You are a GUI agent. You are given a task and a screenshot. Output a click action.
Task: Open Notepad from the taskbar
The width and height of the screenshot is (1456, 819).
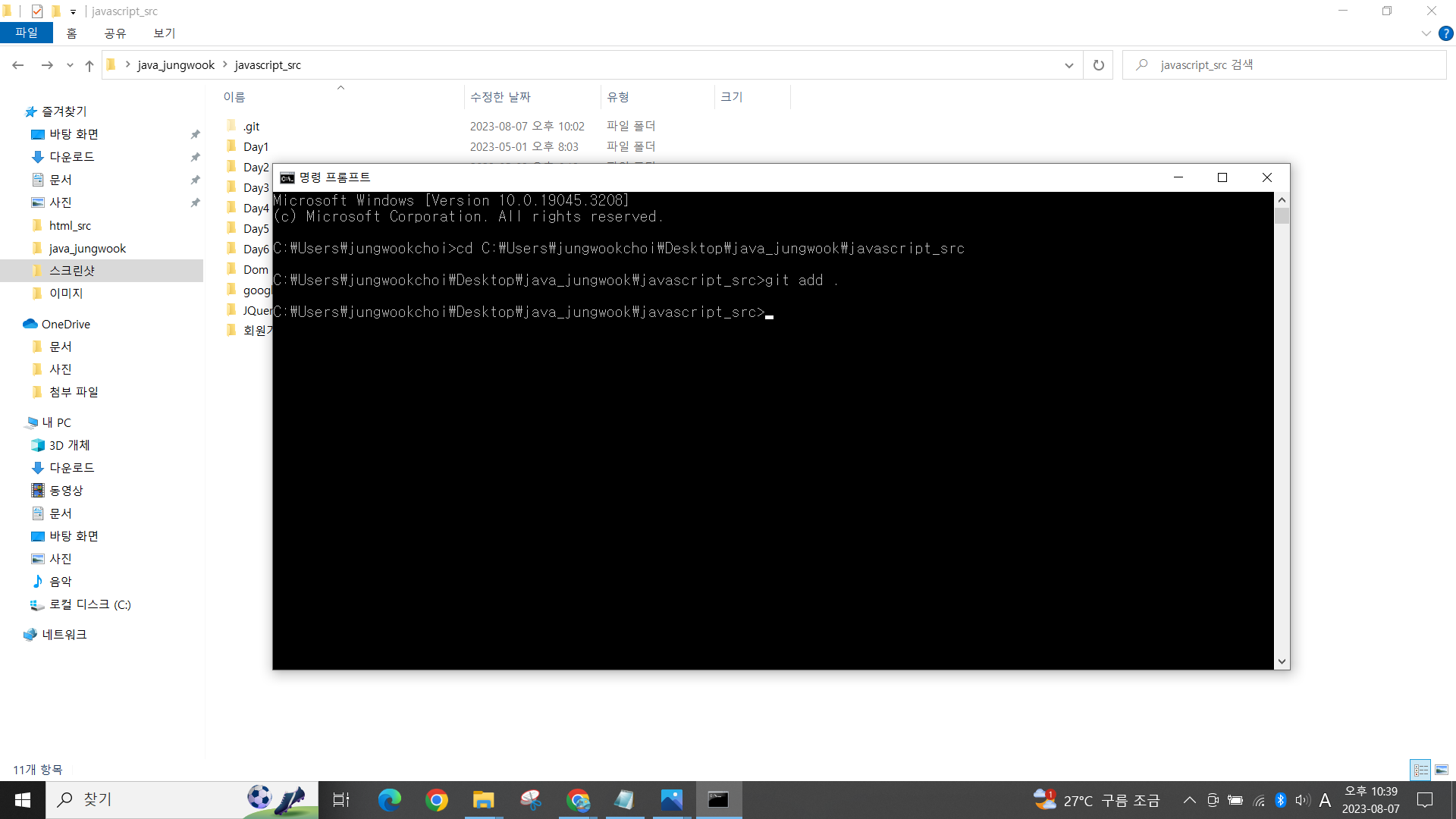(625, 800)
